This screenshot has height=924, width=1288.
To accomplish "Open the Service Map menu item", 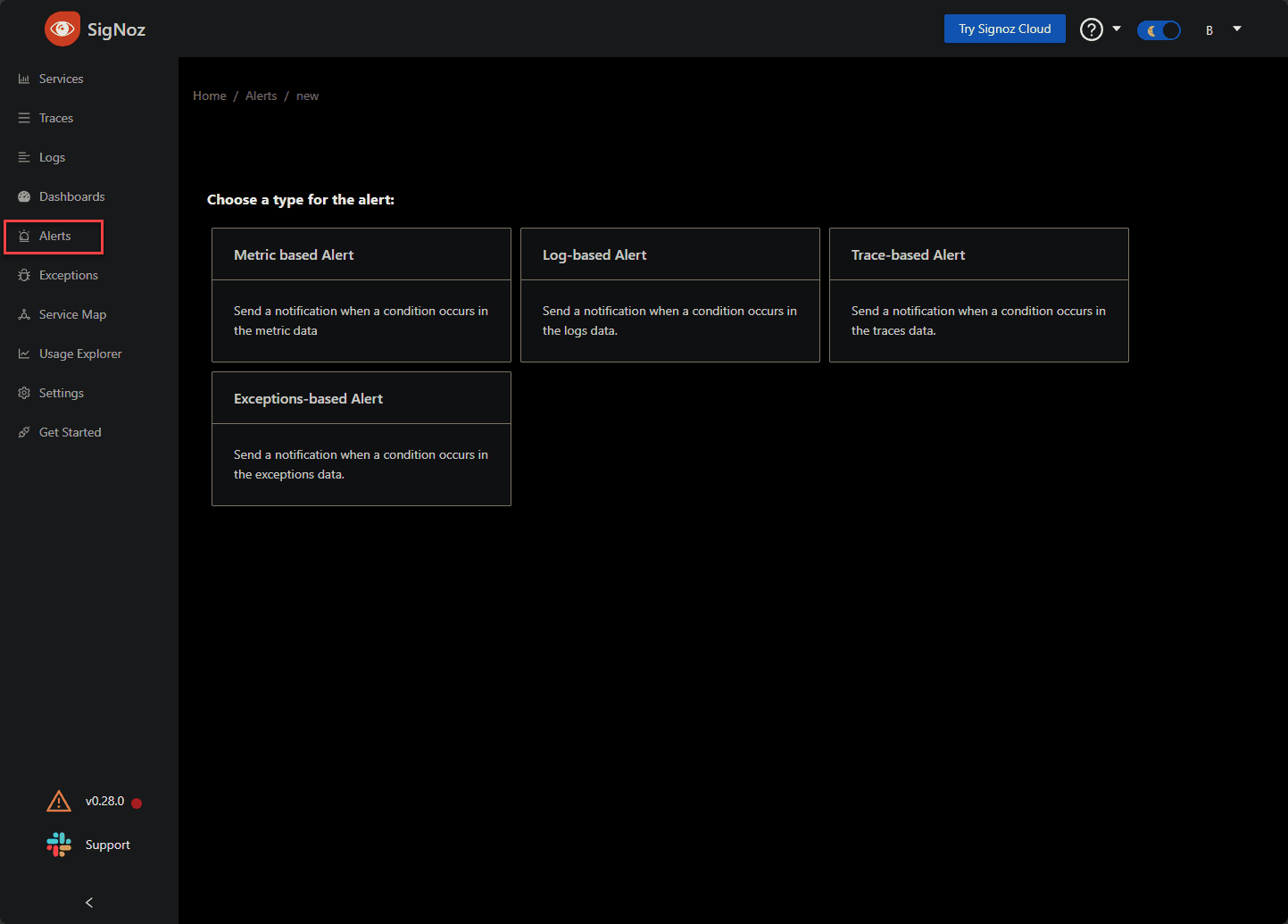I will (x=89, y=314).
